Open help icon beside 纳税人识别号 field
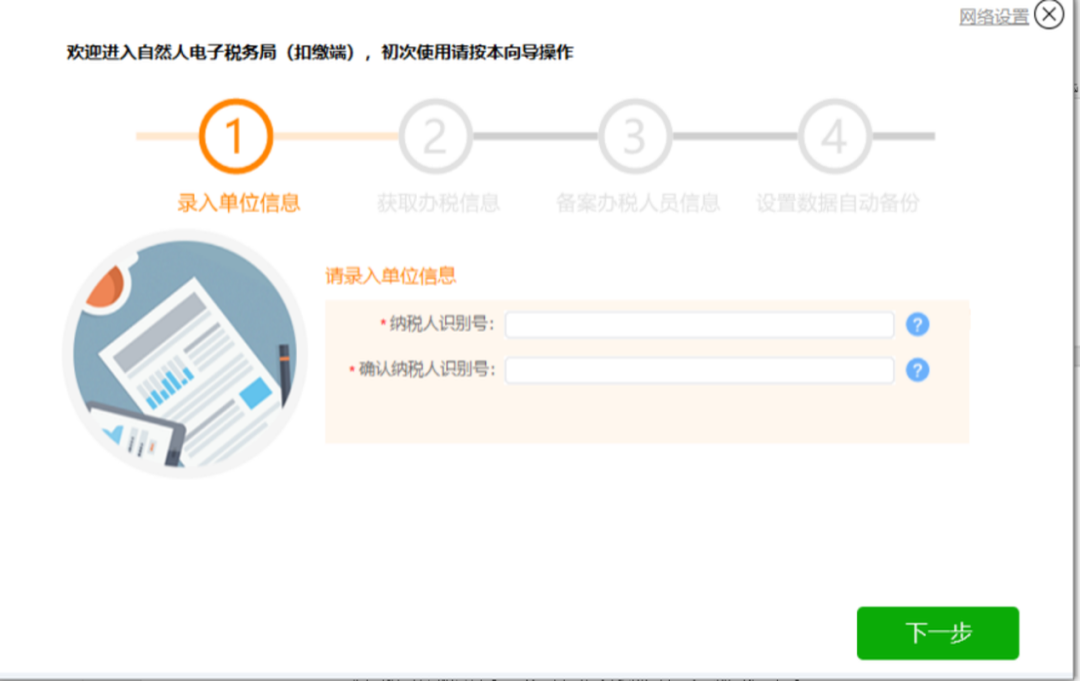 pos(917,324)
